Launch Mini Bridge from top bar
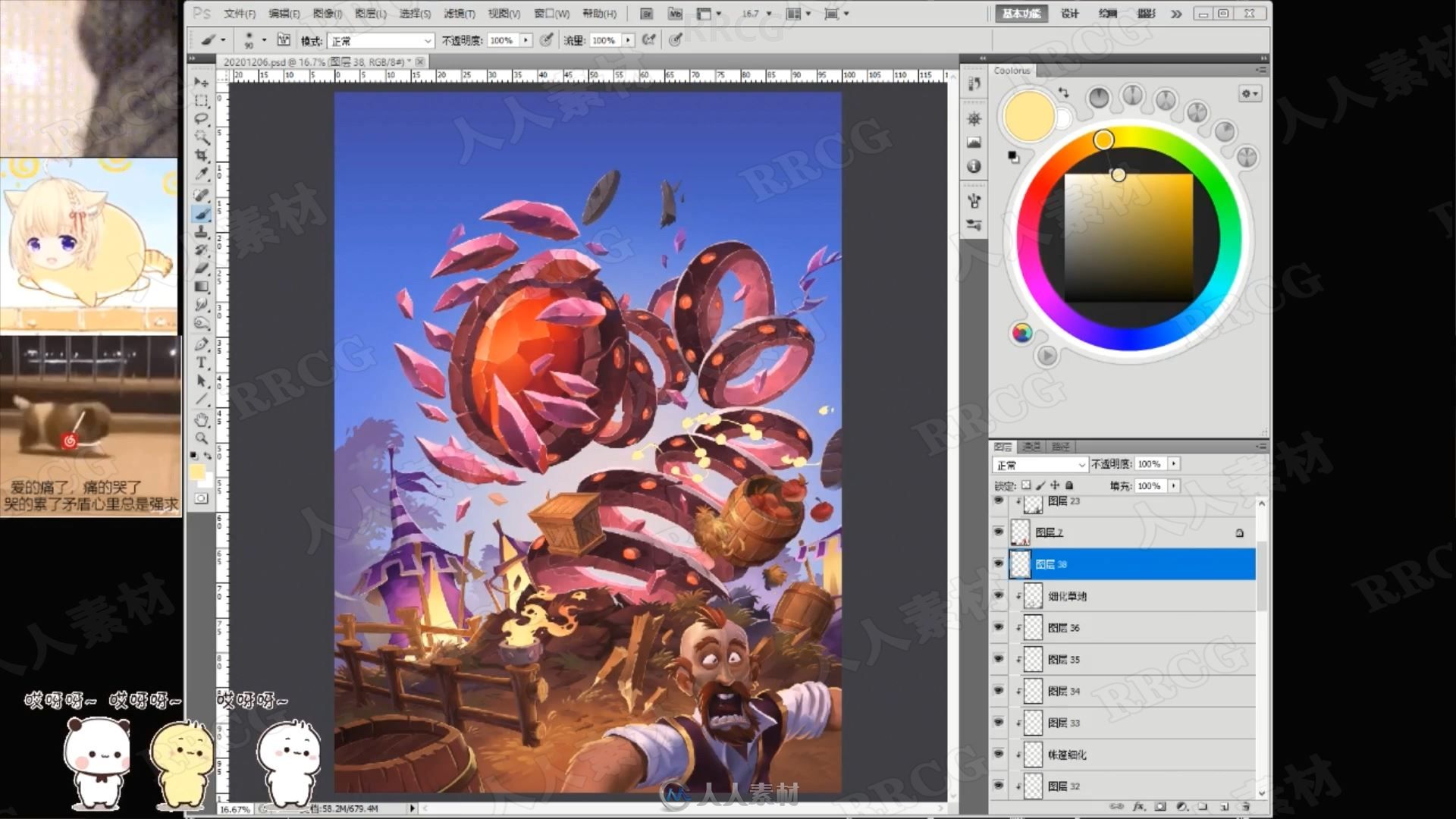Image resolution: width=1456 pixels, height=819 pixels. (674, 14)
